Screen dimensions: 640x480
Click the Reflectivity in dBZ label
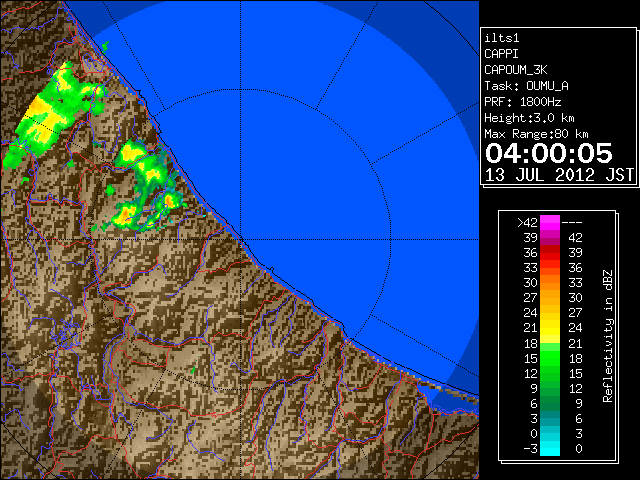coord(608,336)
